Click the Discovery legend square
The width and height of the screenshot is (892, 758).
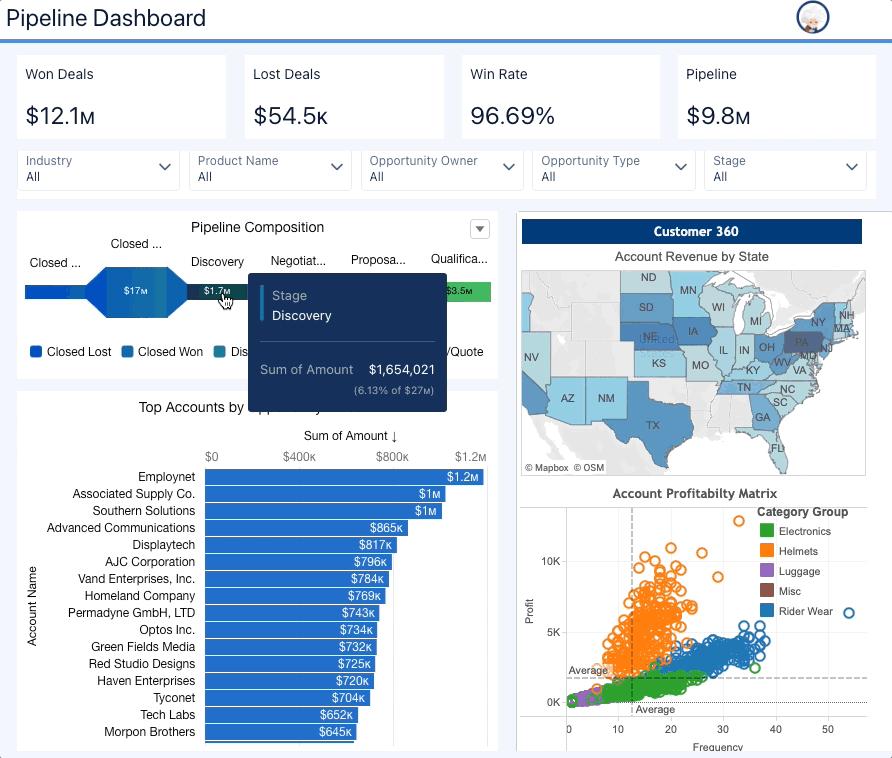pyautogui.click(x=218, y=351)
